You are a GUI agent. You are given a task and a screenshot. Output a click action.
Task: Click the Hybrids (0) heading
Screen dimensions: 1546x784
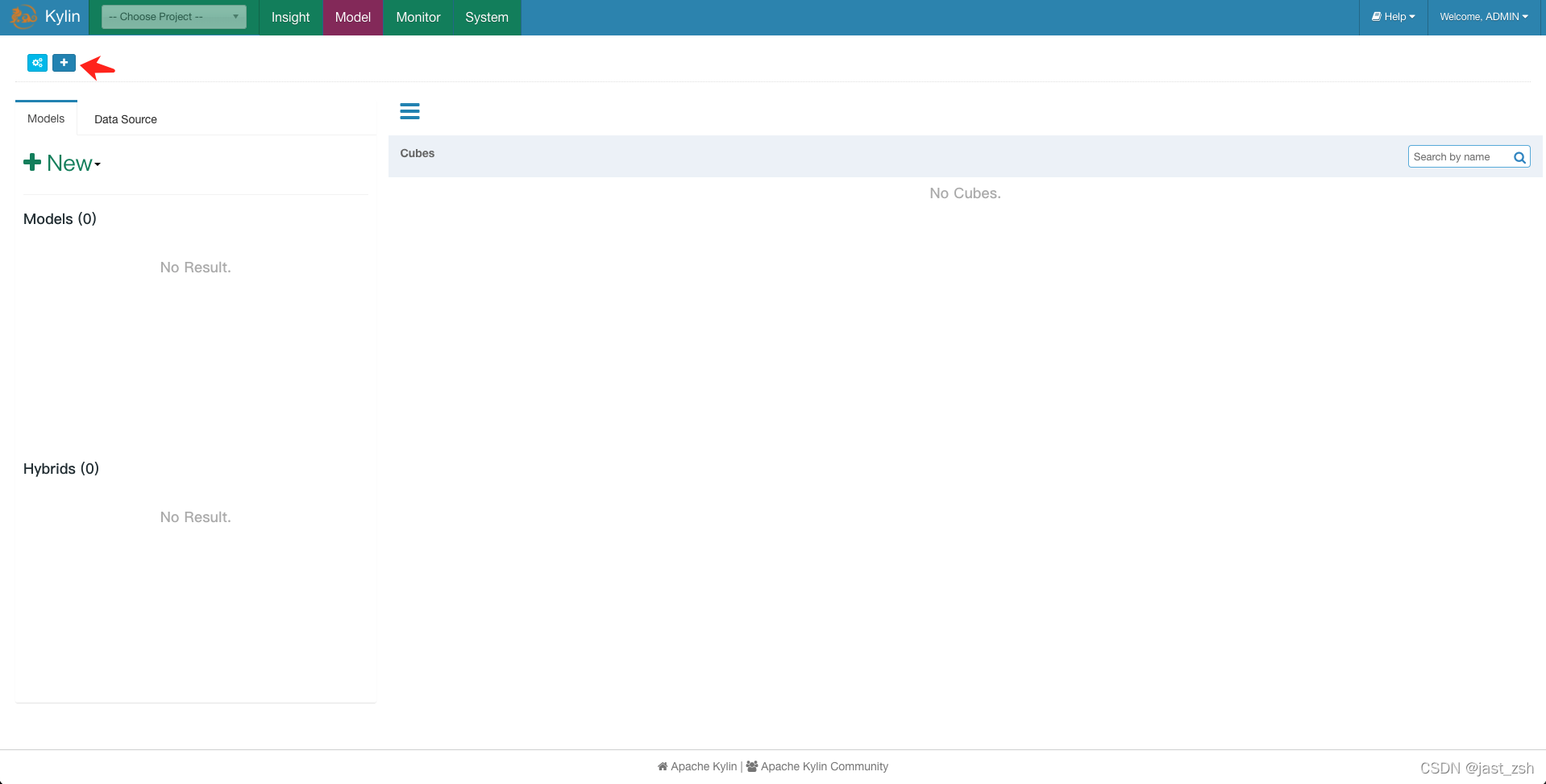coord(61,469)
